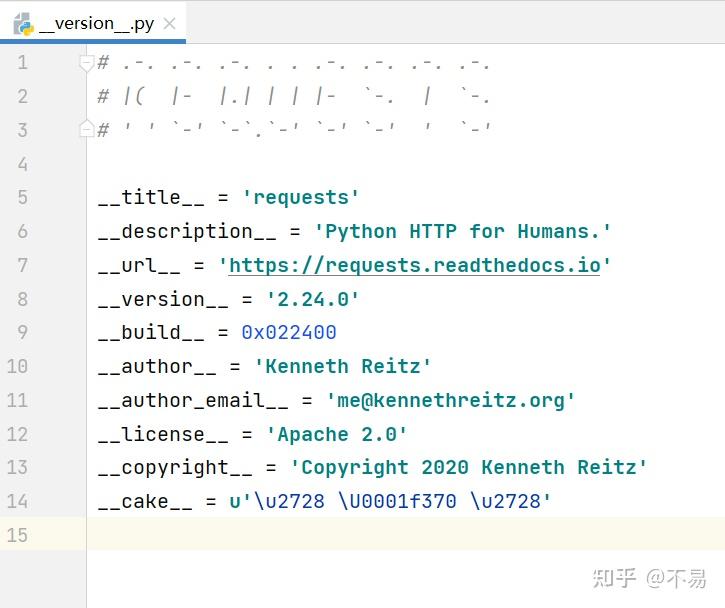Click line number 12 in the gutter
The width and height of the screenshot is (725, 608).
click(x=17, y=434)
